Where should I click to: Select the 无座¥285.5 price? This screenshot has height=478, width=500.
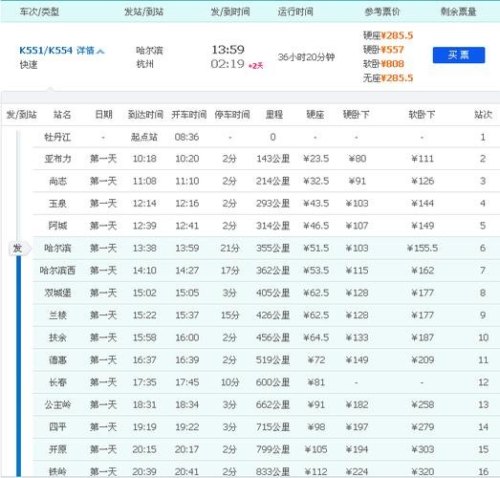388,78
